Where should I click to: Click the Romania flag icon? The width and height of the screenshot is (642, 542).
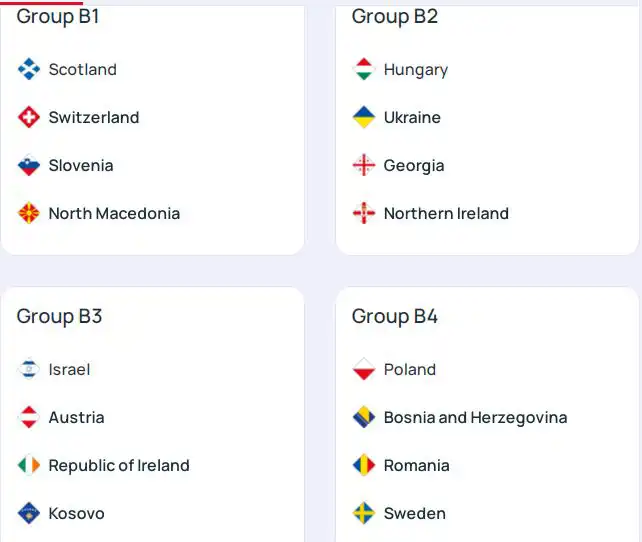[x=364, y=465]
